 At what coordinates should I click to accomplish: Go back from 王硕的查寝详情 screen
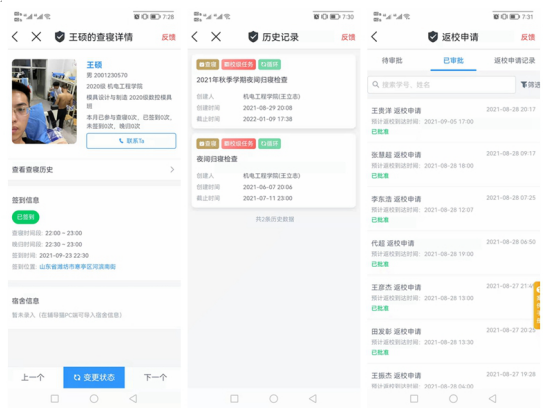[15, 36]
